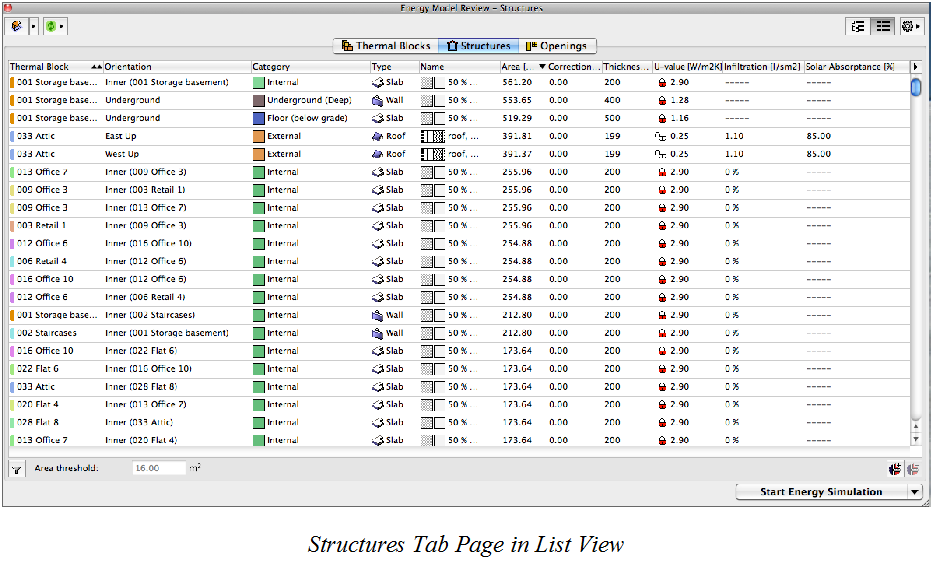The height and width of the screenshot is (562, 933).
Task: Sort by U-value column header
Action: [687, 67]
